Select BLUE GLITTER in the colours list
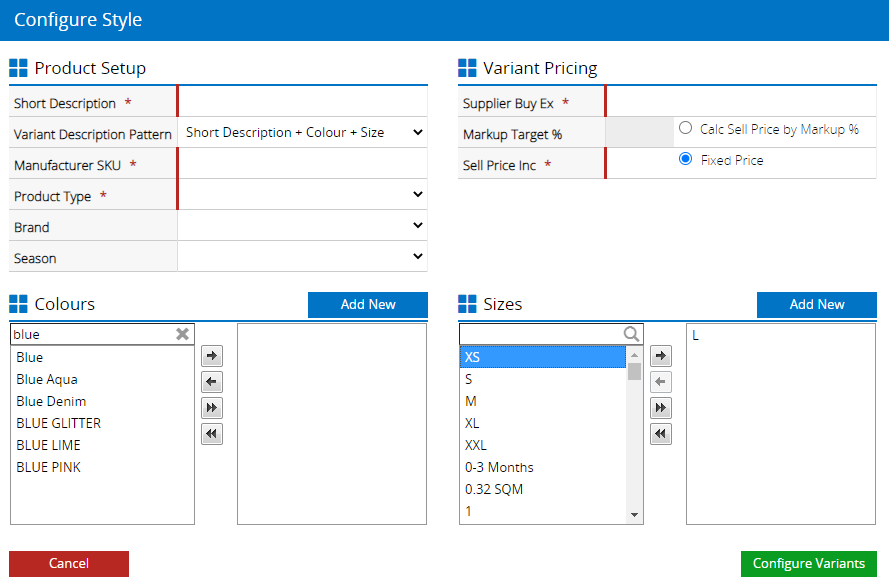889x585 pixels. [x=102, y=423]
